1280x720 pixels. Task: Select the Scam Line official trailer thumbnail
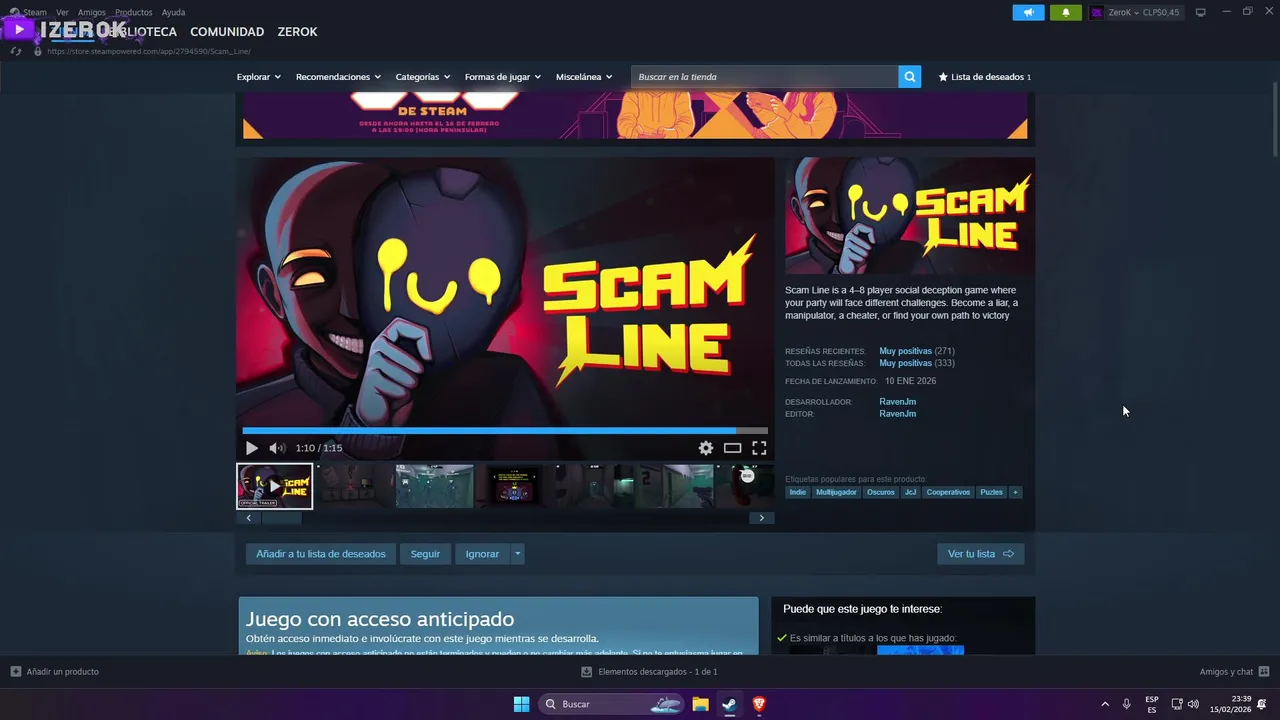click(x=275, y=486)
